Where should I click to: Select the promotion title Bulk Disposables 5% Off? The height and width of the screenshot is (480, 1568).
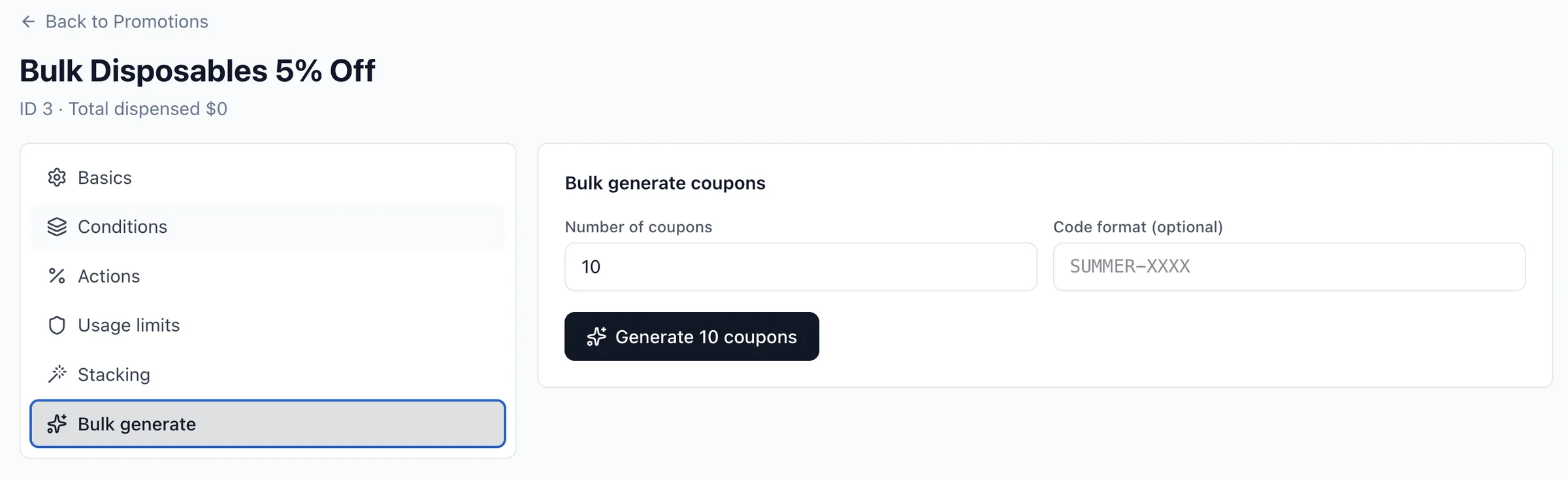pyautogui.click(x=198, y=70)
